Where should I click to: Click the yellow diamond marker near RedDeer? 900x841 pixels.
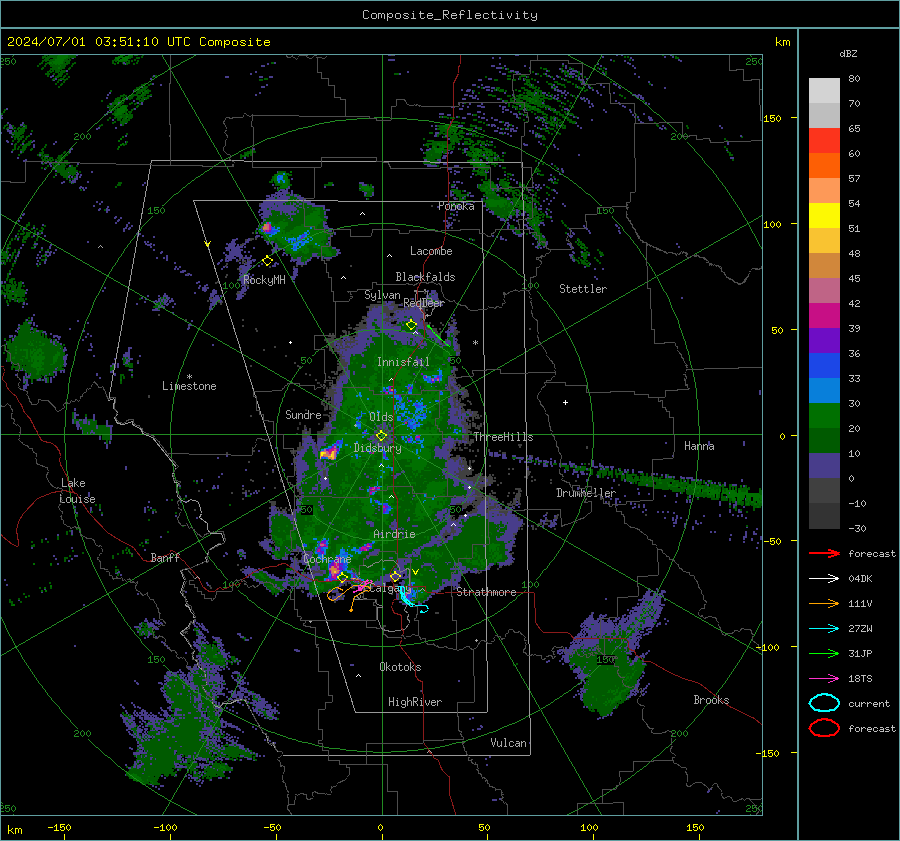411,325
